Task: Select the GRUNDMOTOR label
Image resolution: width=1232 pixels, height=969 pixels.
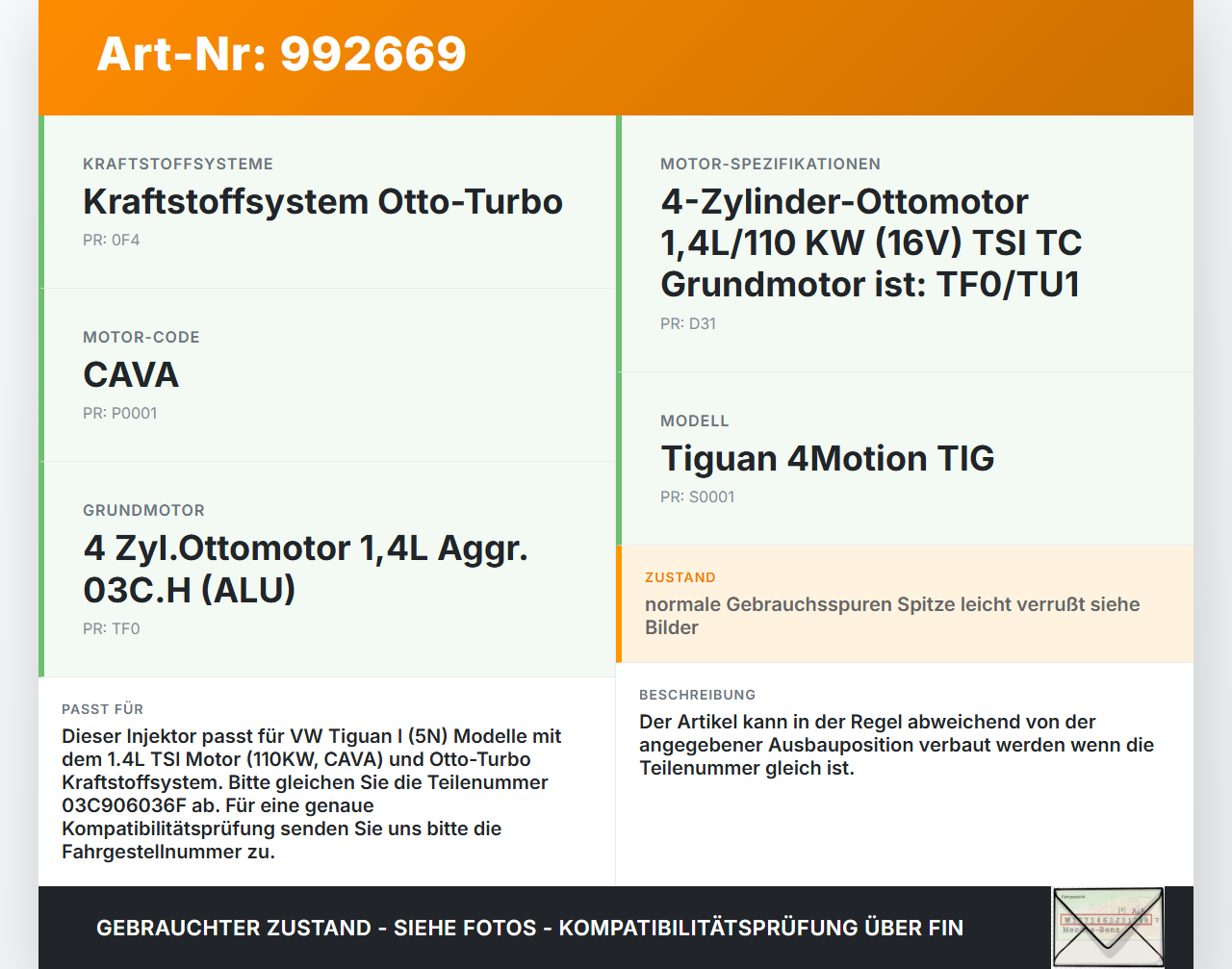Action: click(x=143, y=510)
